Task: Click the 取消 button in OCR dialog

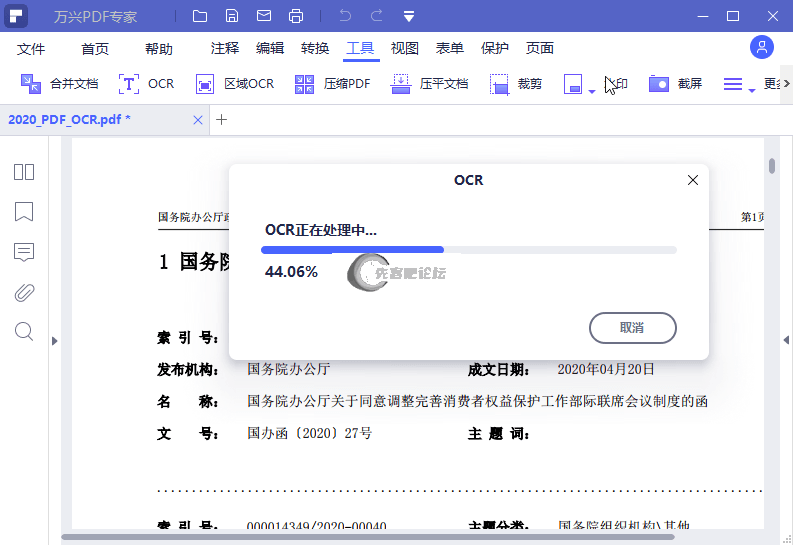Action: coord(632,328)
